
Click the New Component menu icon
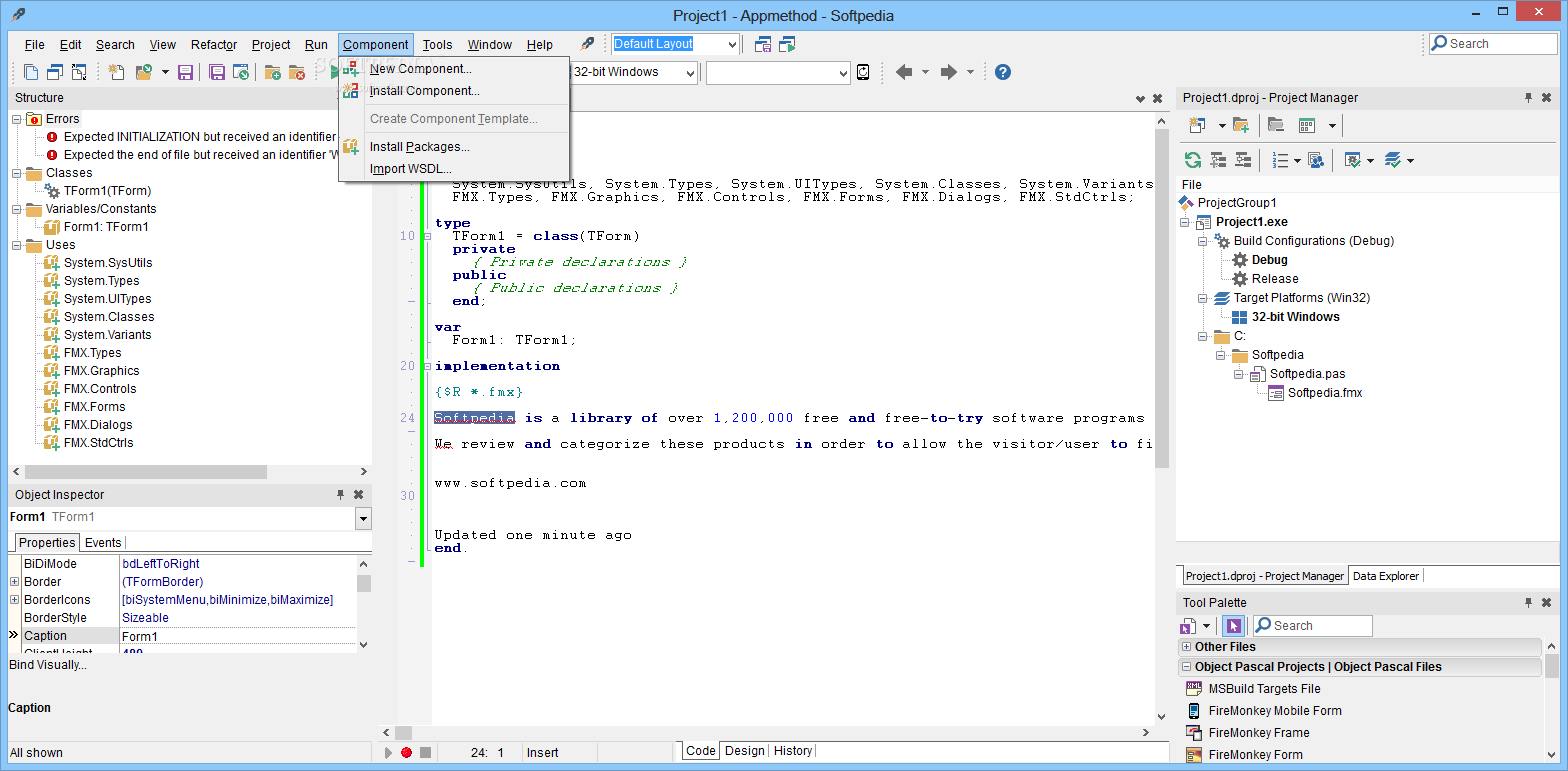tap(351, 69)
